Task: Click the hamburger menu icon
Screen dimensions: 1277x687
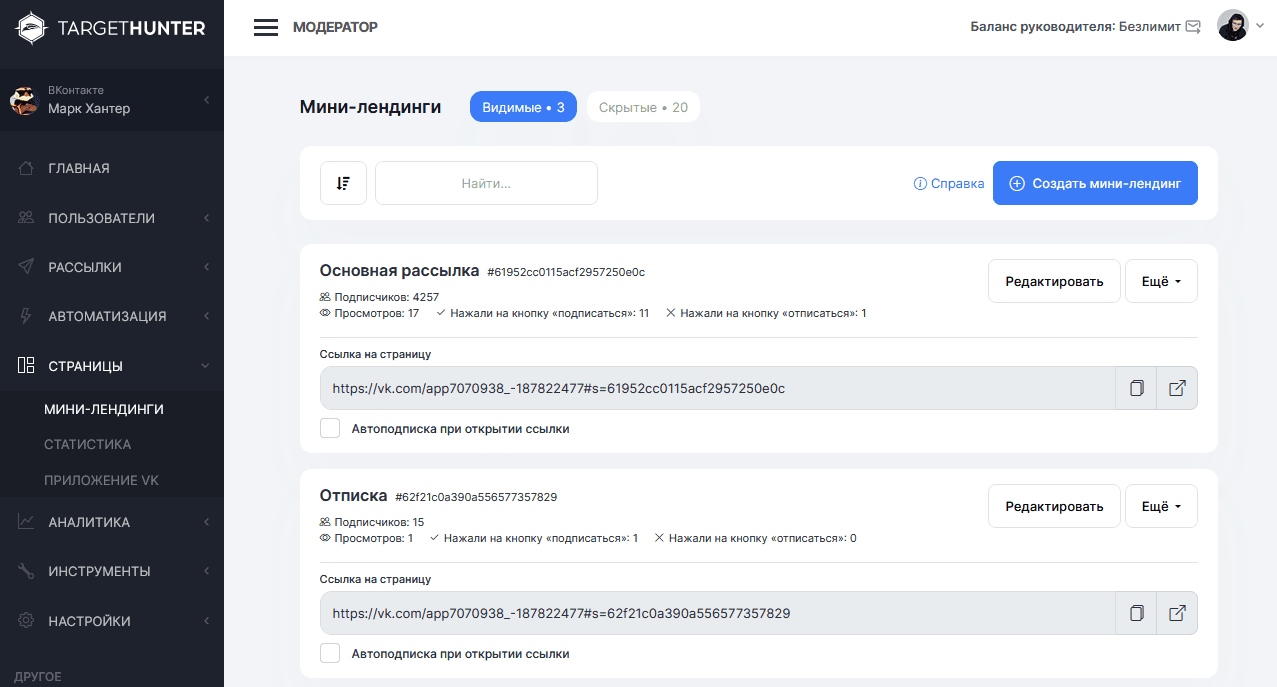Action: click(x=266, y=27)
